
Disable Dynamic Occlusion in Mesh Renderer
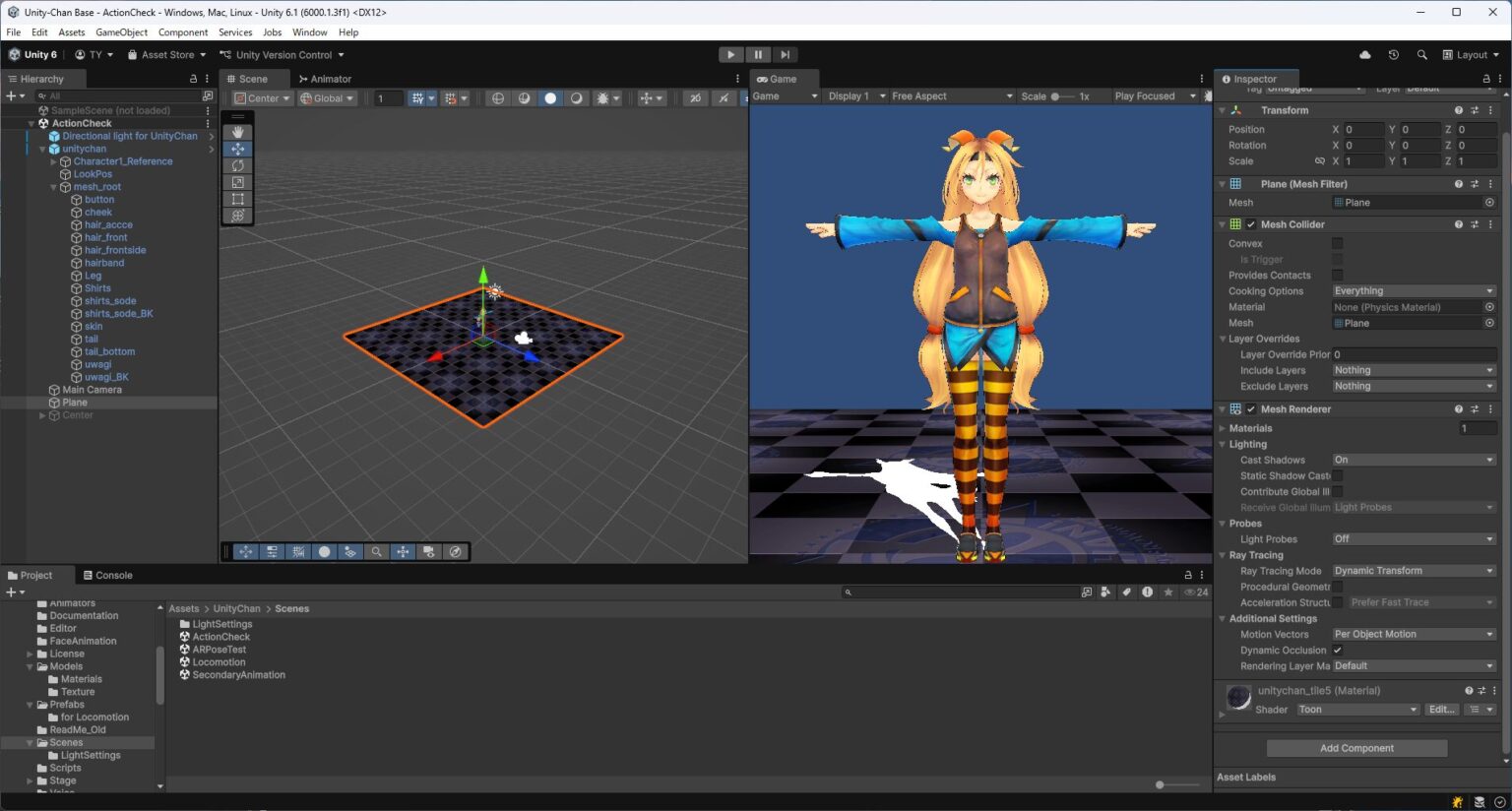pyautogui.click(x=1337, y=650)
